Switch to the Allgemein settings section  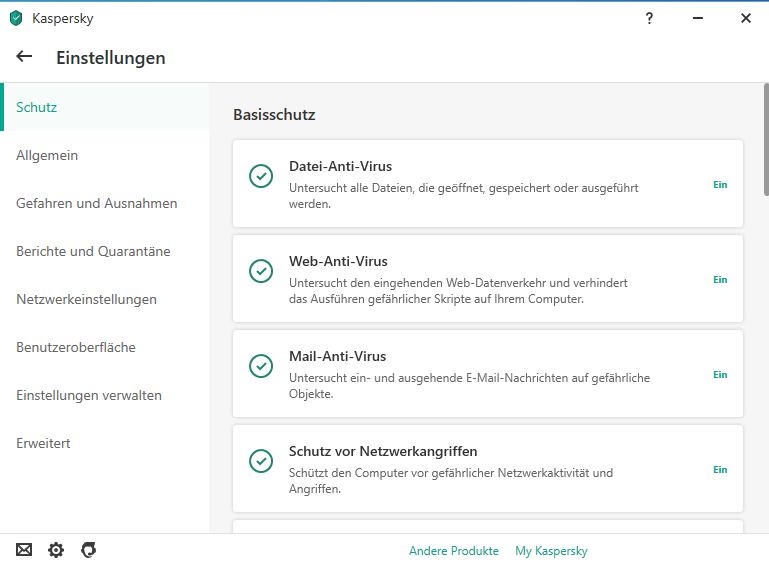point(47,155)
